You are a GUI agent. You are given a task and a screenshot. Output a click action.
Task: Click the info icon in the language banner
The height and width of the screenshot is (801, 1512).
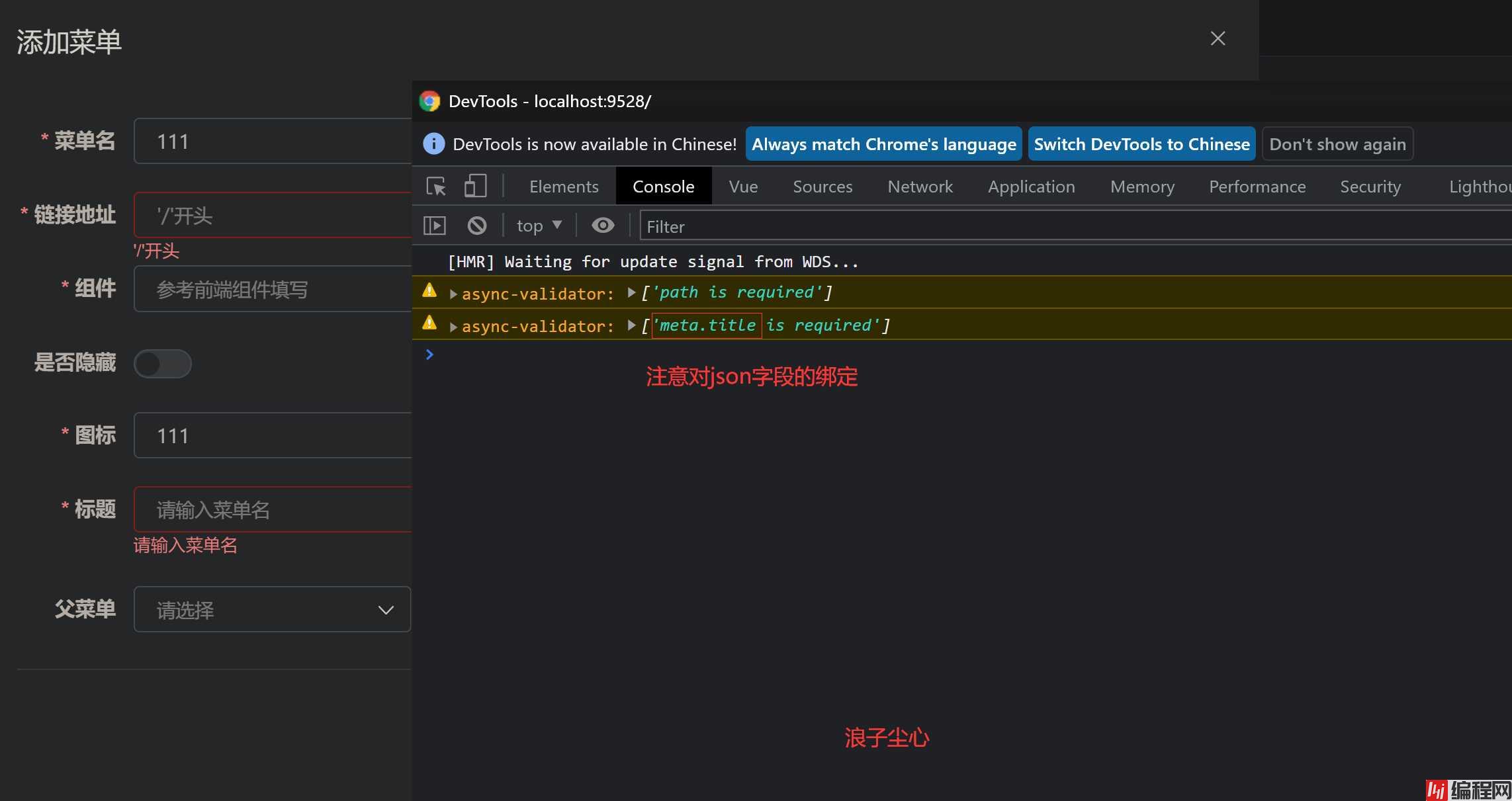[433, 144]
